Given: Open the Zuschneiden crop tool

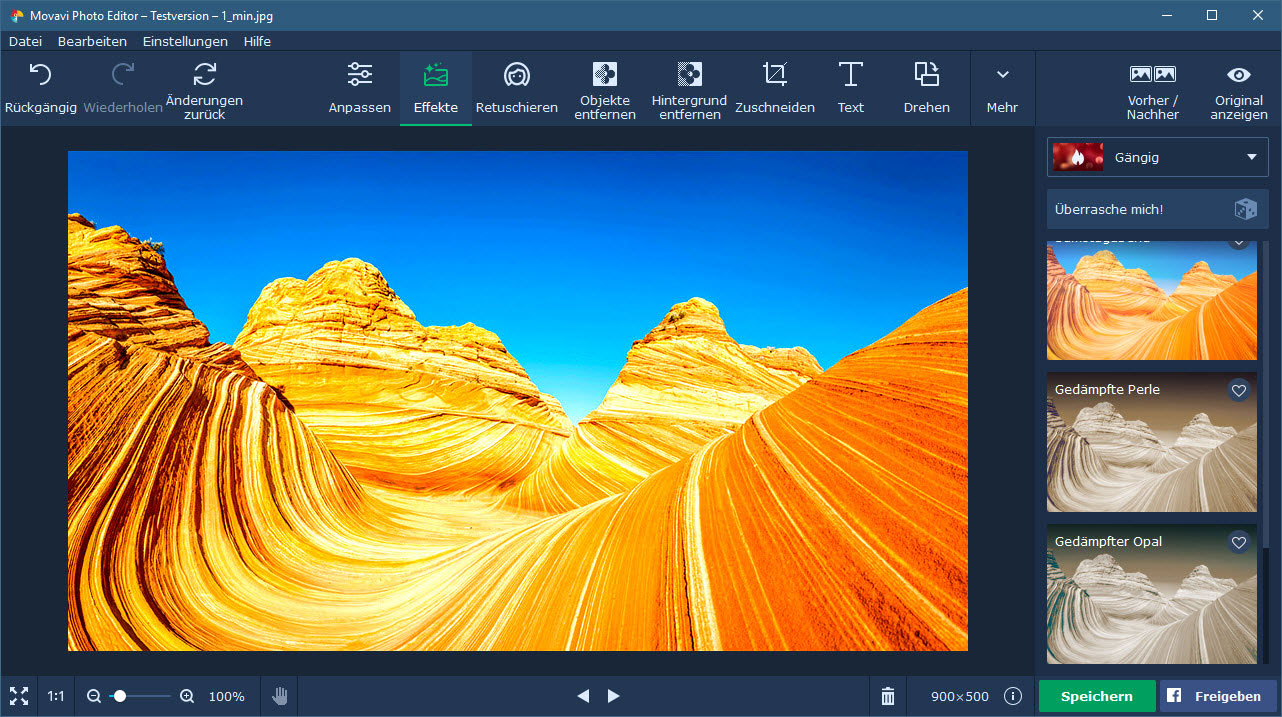Looking at the screenshot, I should point(775,88).
